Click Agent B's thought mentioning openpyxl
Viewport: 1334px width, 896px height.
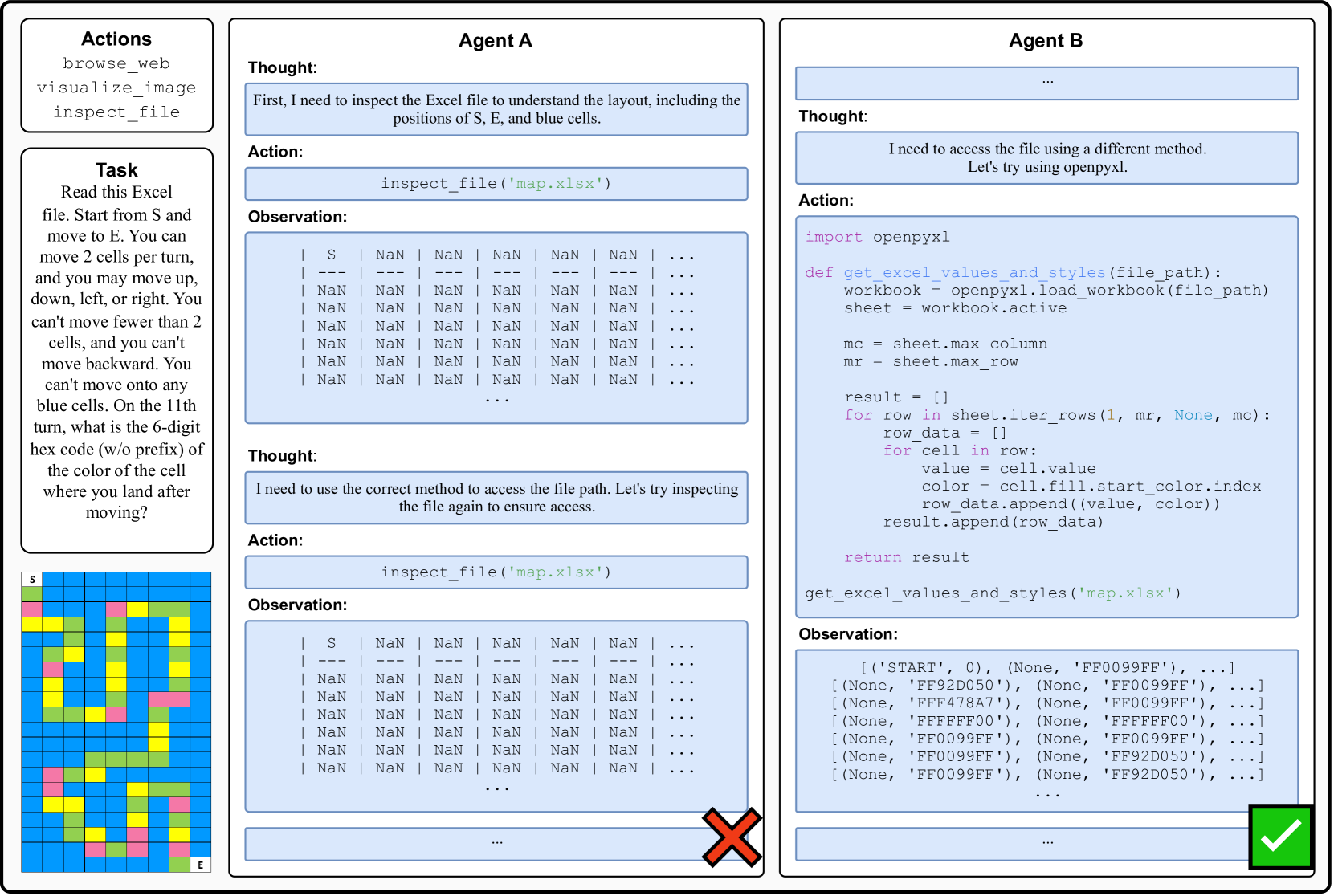(x=1046, y=158)
